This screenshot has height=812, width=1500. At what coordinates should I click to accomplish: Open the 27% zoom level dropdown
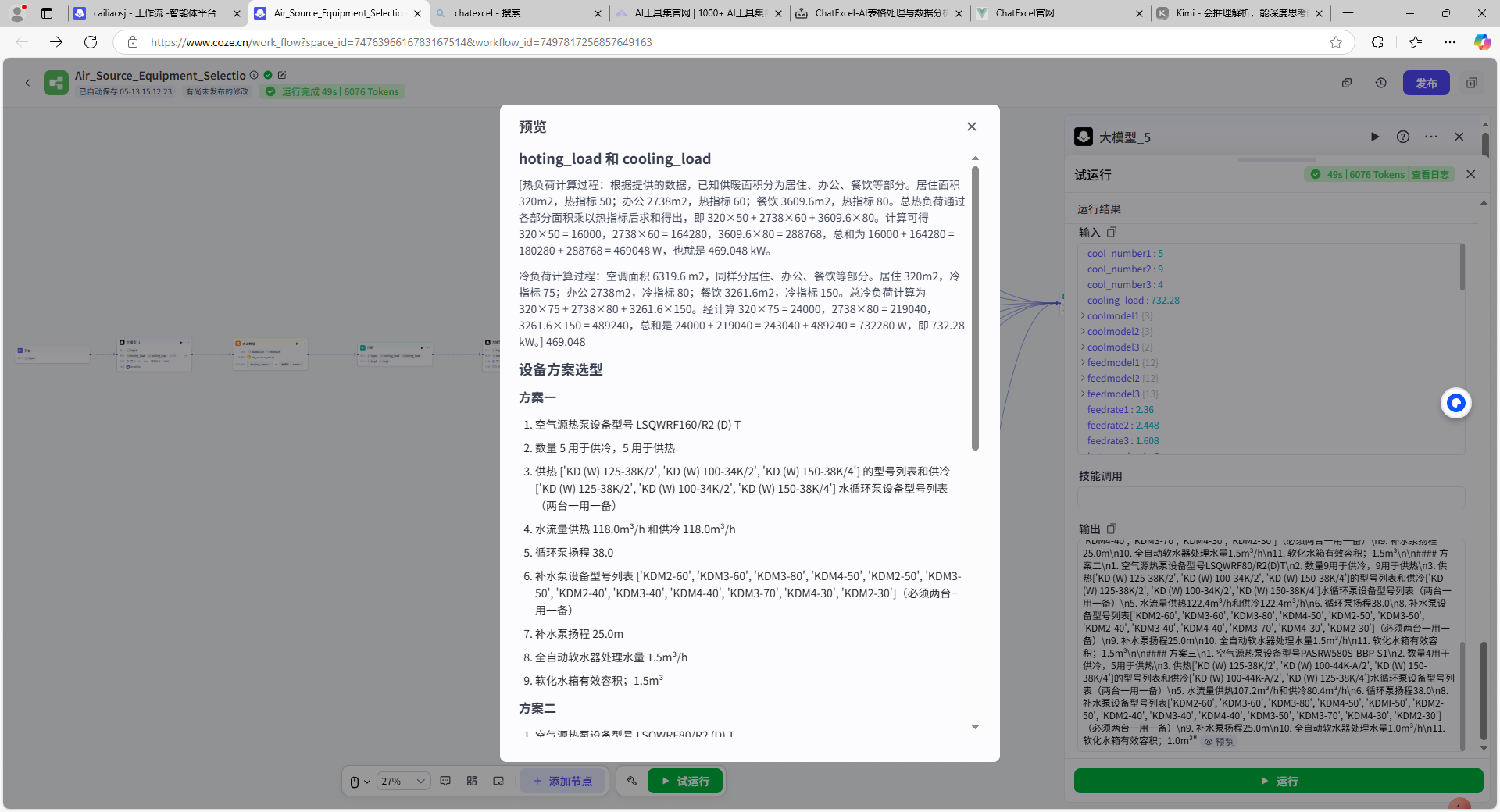pyautogui.click(x=403, y=782)
